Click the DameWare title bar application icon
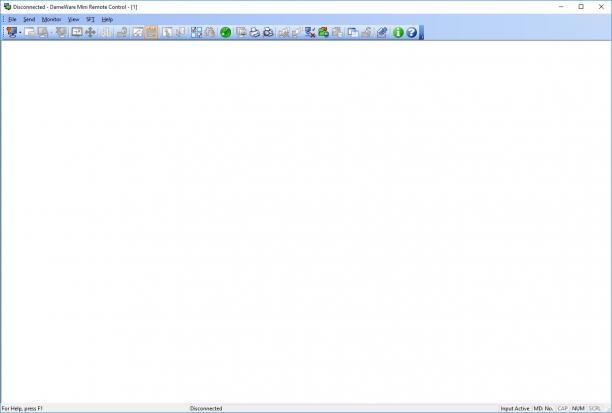 coord(7,7)
